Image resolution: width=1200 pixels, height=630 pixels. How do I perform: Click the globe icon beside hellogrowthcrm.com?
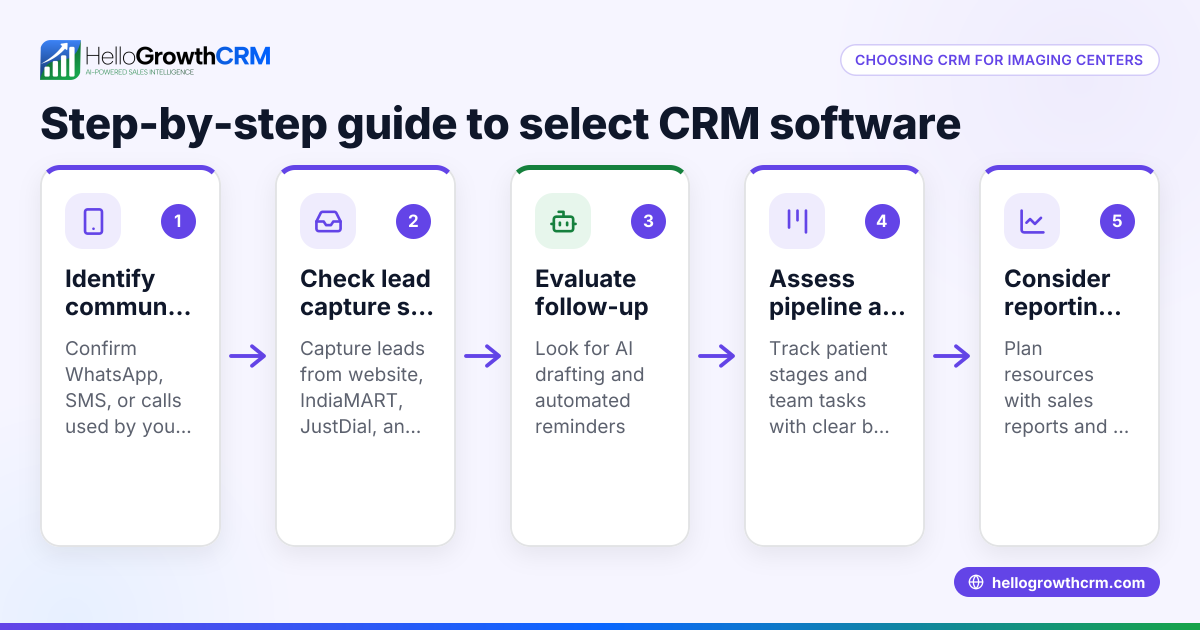pyautogui.click(x=976, y=583)
